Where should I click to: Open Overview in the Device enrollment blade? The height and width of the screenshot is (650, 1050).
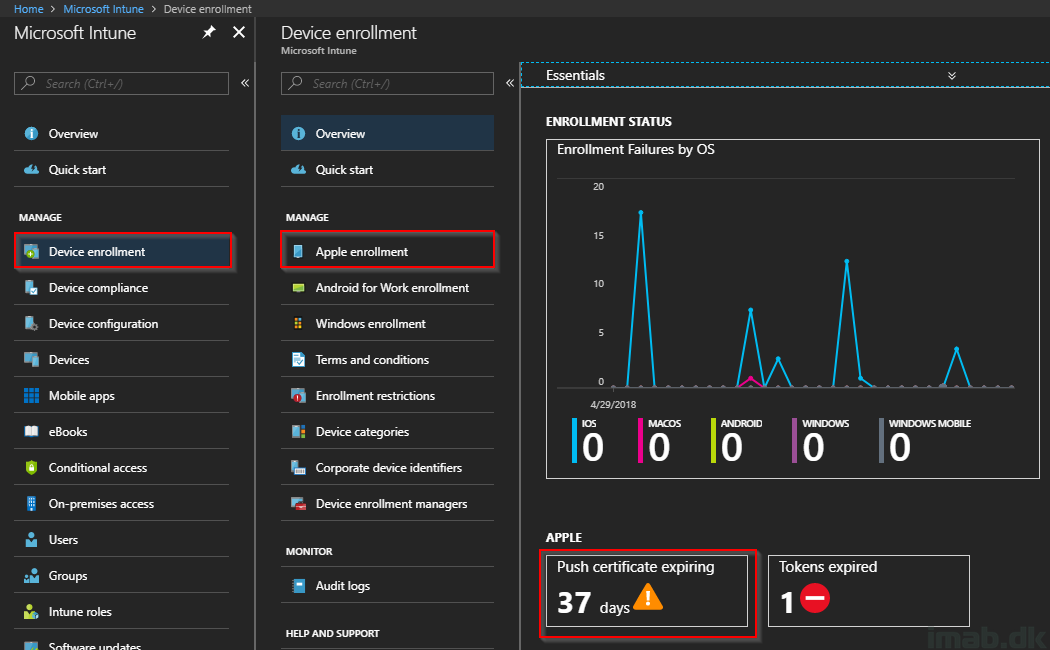(x=388, y=133)
